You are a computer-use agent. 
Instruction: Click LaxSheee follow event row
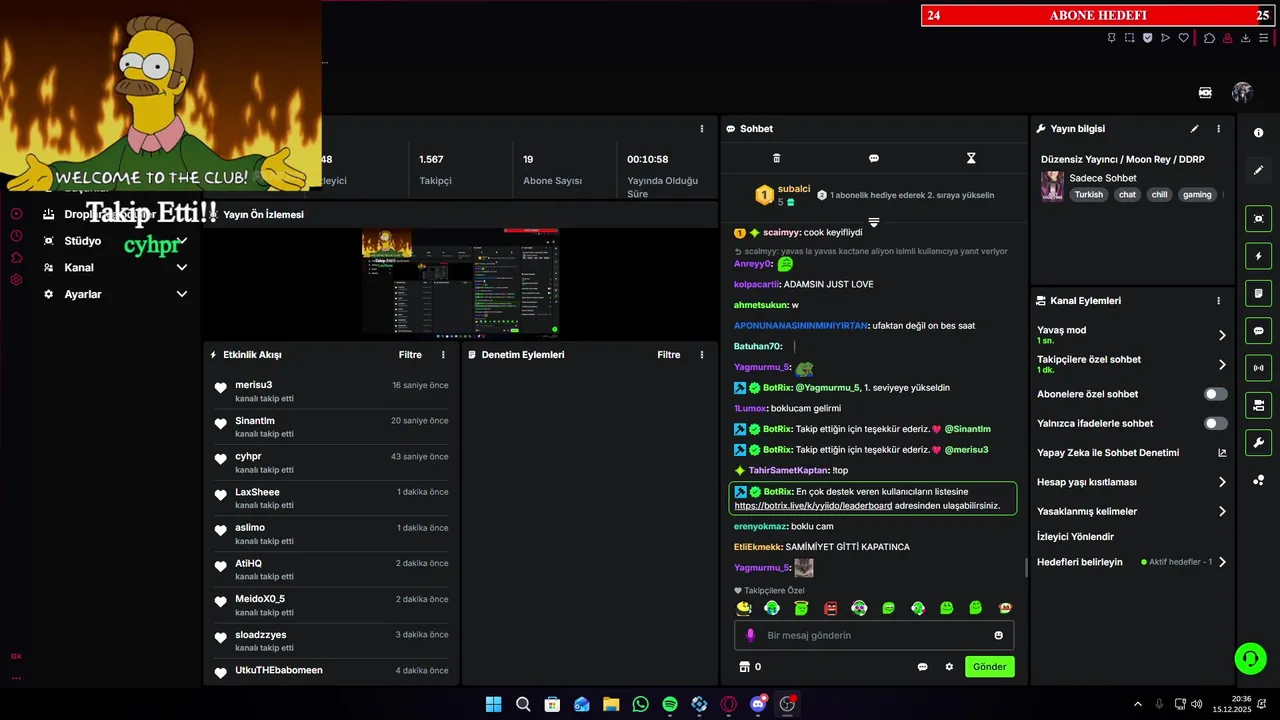pos(331,498)
